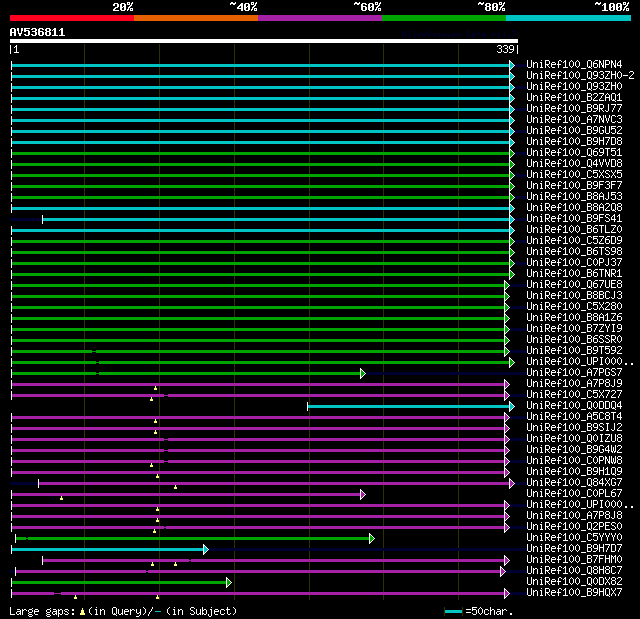The height and width of the screenshot is (619, 640).
Task: Open the UniRef100_B2ZAQ1 hit
Action: click(x=574, y=98)
